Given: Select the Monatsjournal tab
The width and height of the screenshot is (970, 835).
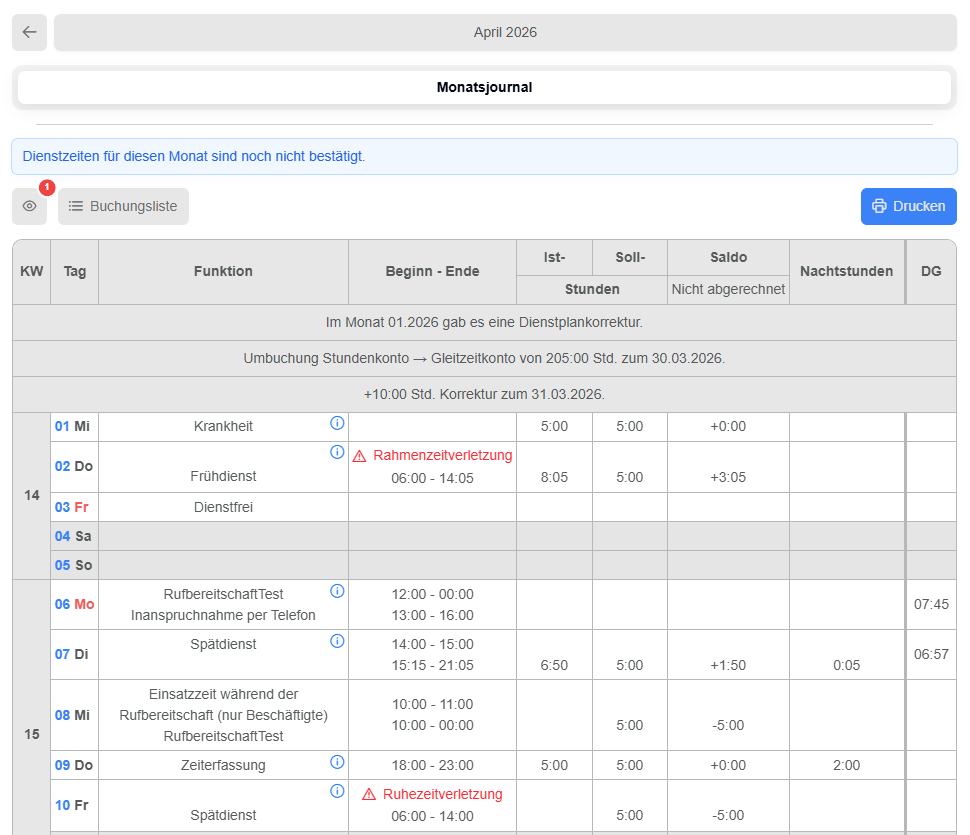Looking at the screenshot, I should pyautogui.click(x=484, y=87).
